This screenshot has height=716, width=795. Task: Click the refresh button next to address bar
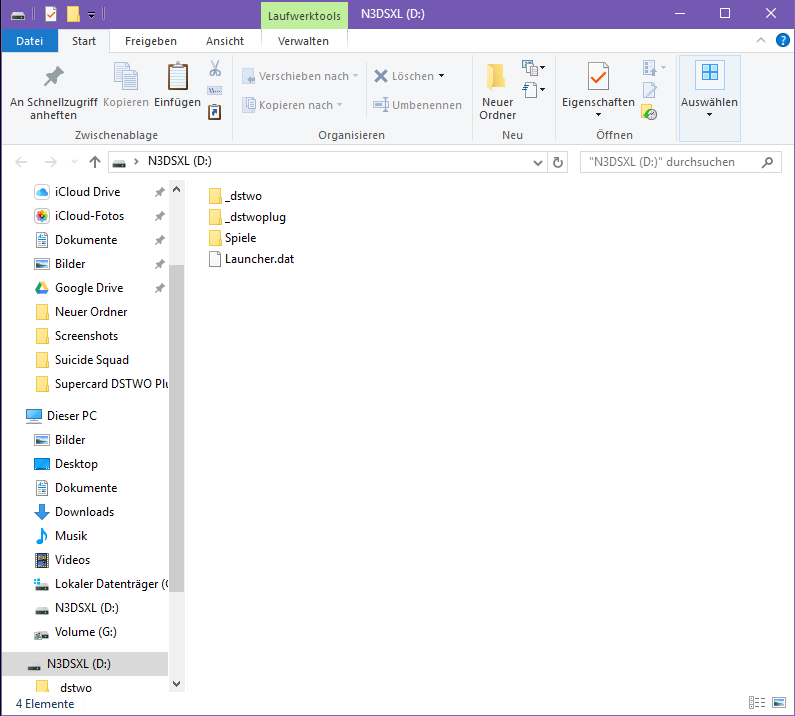pos(558,162)
